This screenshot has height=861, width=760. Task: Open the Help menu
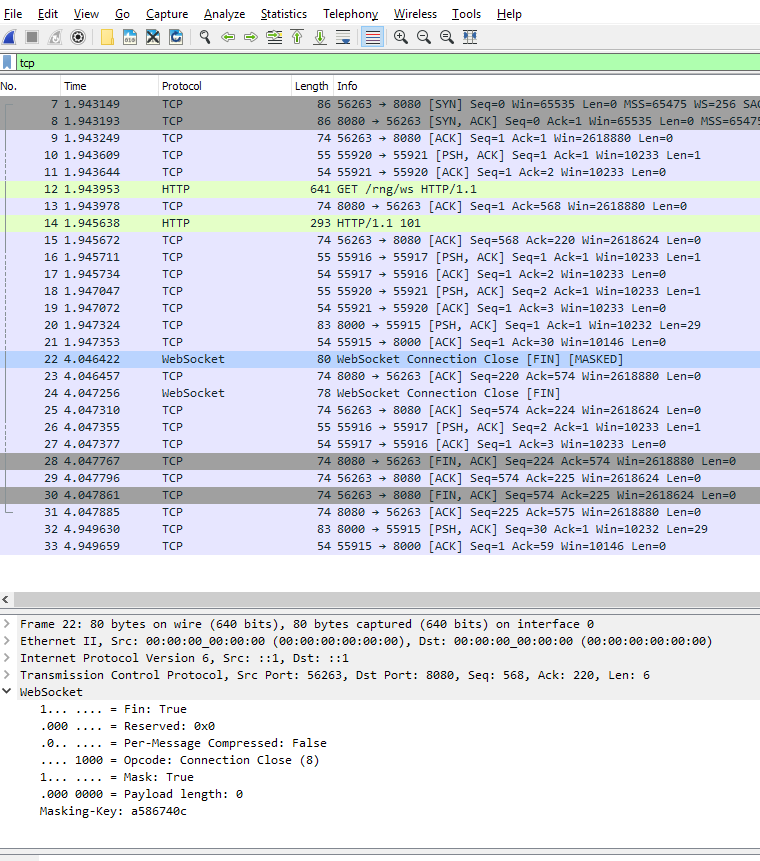[509, 14]
